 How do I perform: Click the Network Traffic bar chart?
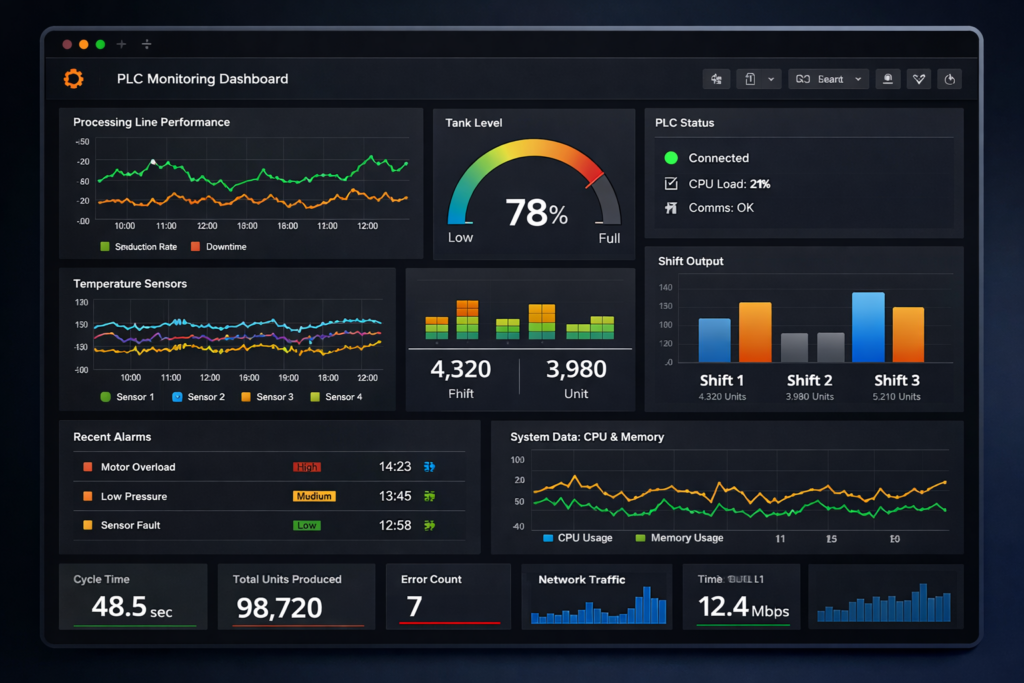pos(598,606)
